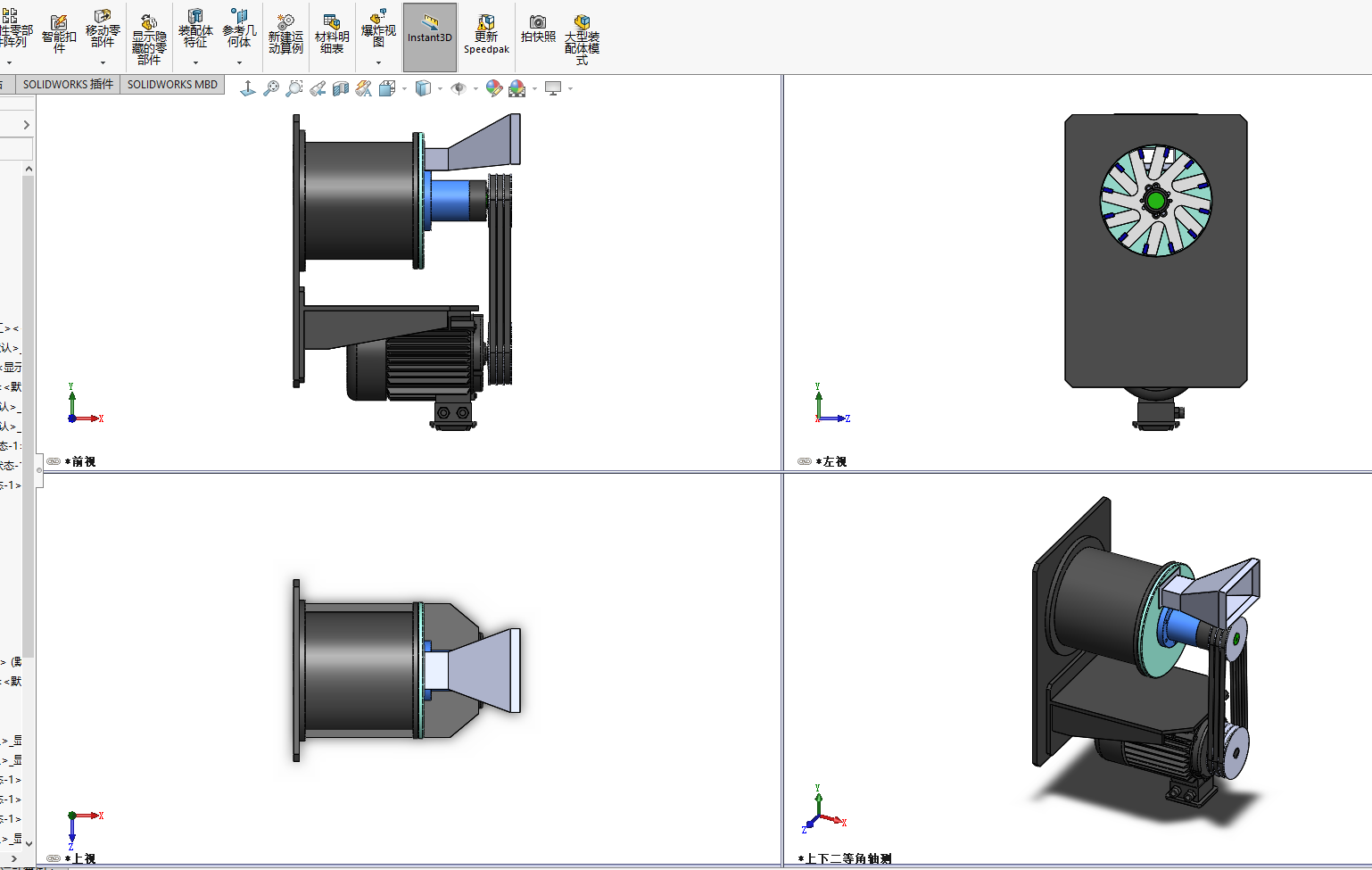Open the Edit Appearance color ball icon
Screen dimensions: 1372x870
[493, 88]
